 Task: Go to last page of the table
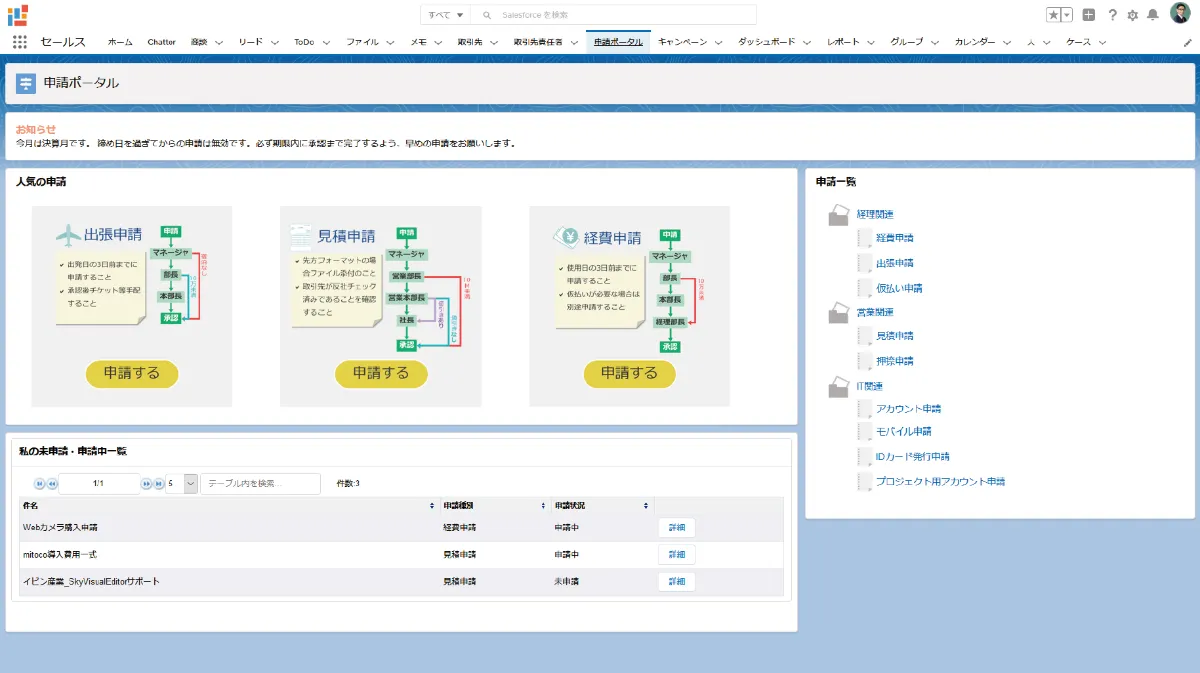(158, 483)
